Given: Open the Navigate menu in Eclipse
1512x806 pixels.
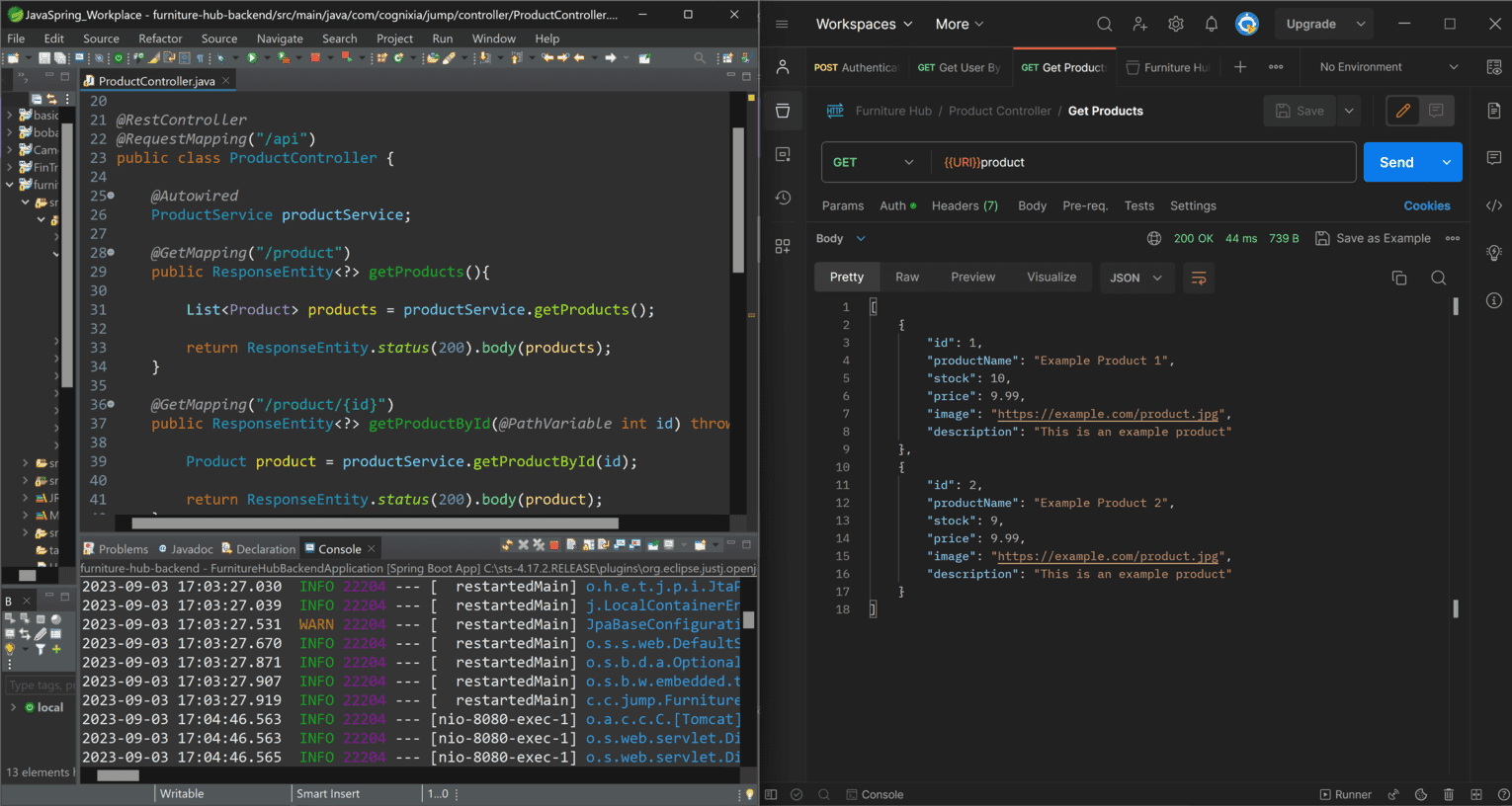Looking at the screenshot, I should (x=280, y=39).
